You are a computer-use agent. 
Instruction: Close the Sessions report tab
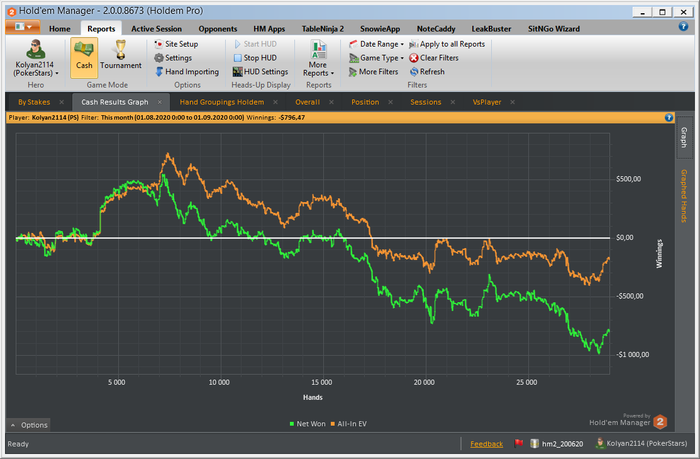(x=453, y=102)
